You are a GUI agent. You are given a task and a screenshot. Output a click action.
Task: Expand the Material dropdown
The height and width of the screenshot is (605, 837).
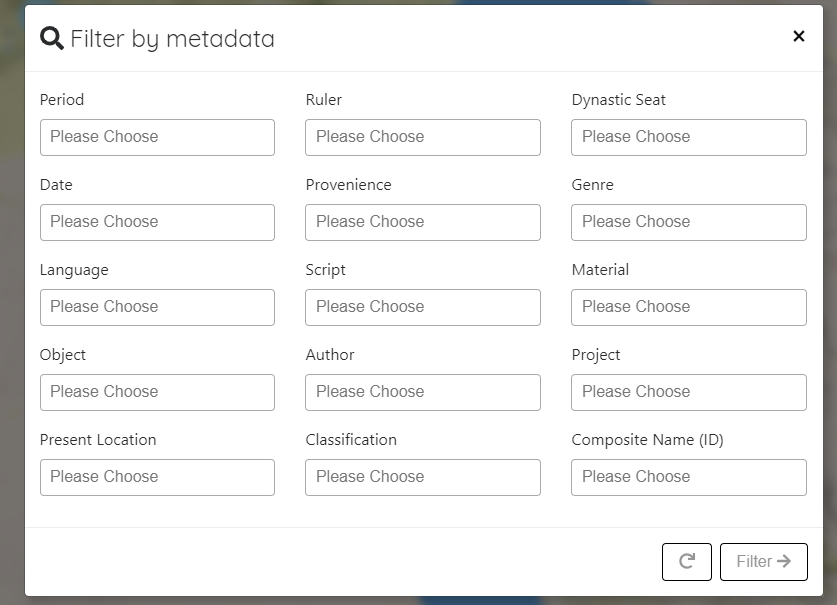point(688,307)
